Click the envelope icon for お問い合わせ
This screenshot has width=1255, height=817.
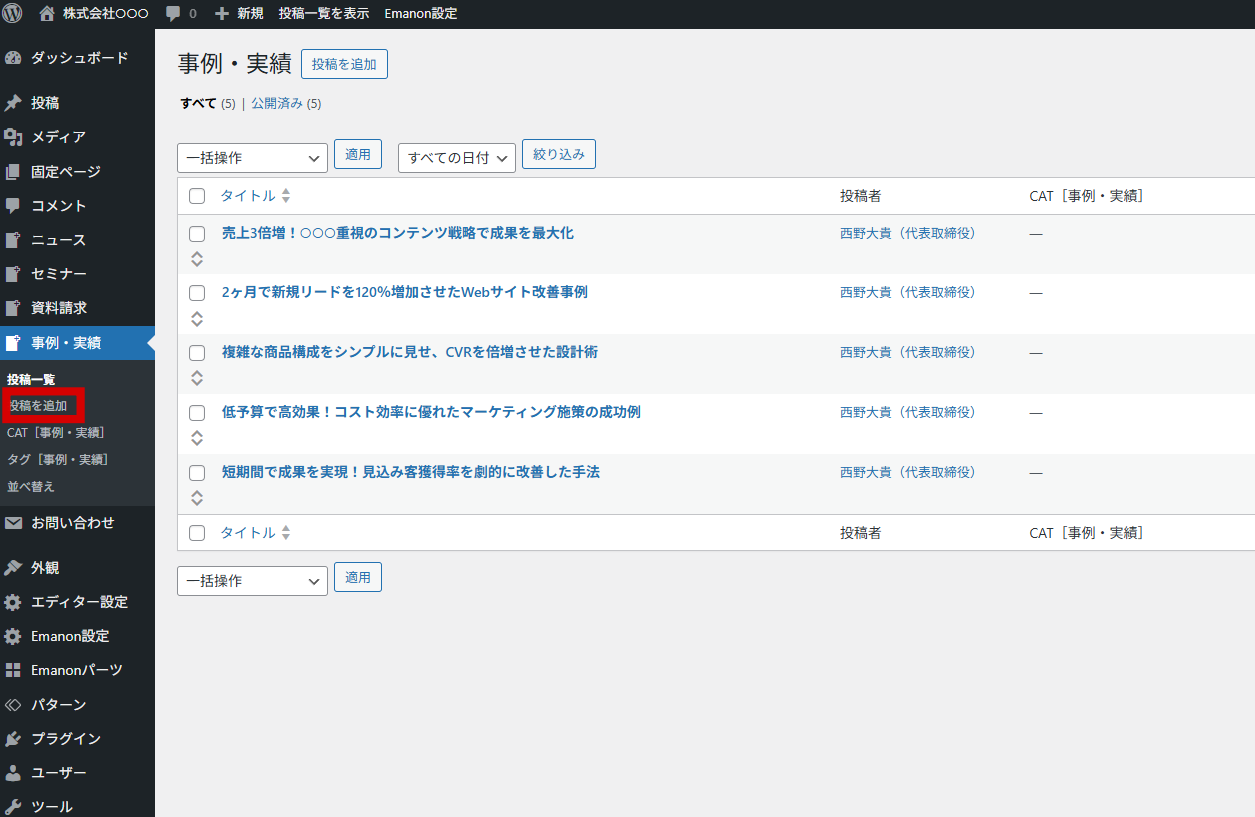(13, 523)
